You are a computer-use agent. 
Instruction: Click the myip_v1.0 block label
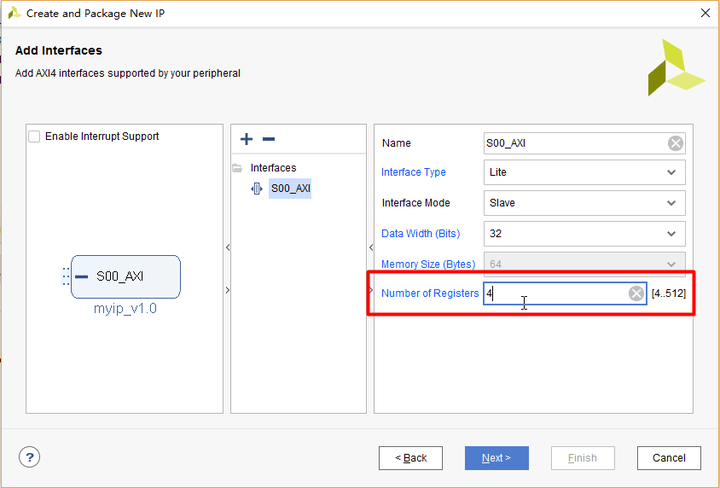[x=125, y=308]
